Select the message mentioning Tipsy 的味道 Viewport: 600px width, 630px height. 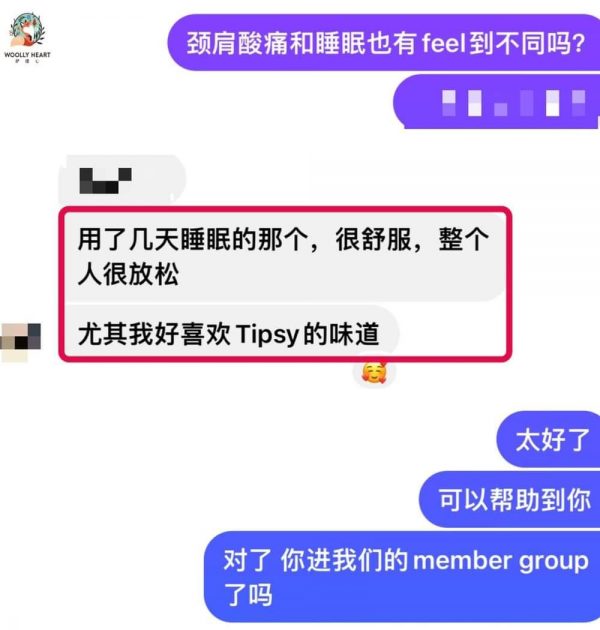(231, 333)
